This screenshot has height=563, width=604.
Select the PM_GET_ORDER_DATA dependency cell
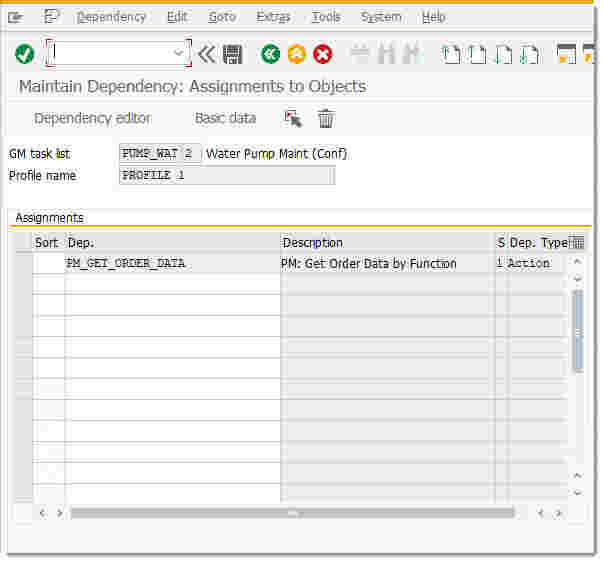(x=172, y=263)
